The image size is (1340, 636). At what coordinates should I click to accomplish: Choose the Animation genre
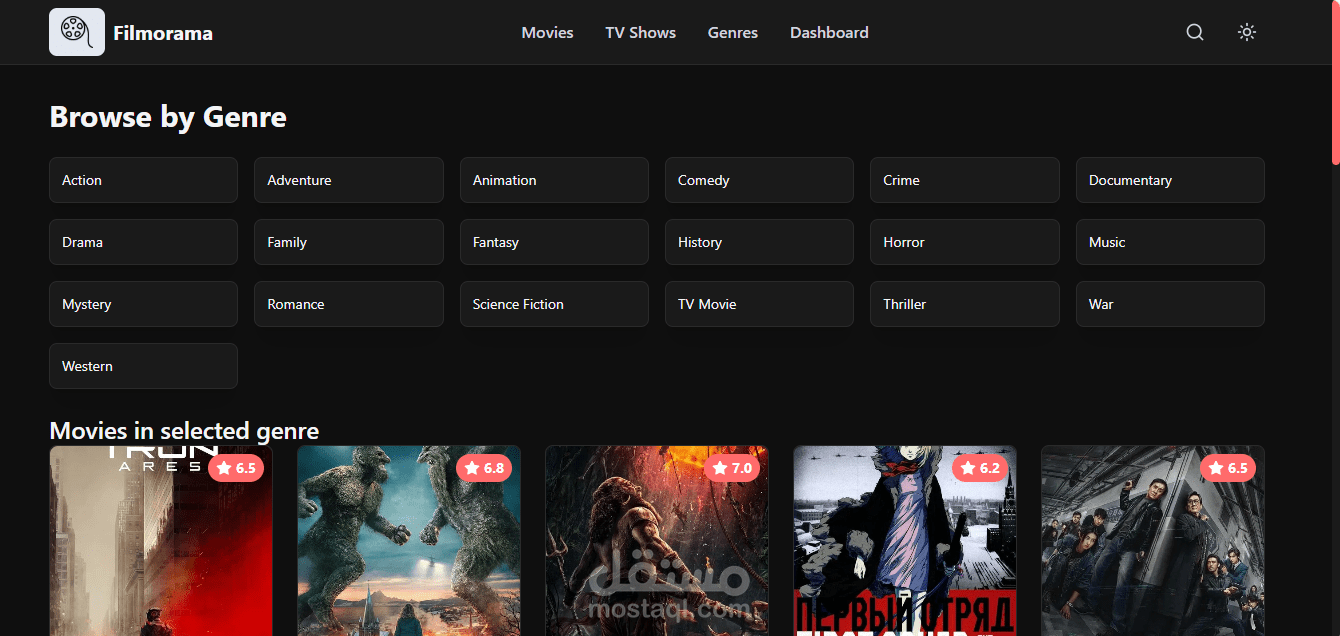tap(554, 180)
